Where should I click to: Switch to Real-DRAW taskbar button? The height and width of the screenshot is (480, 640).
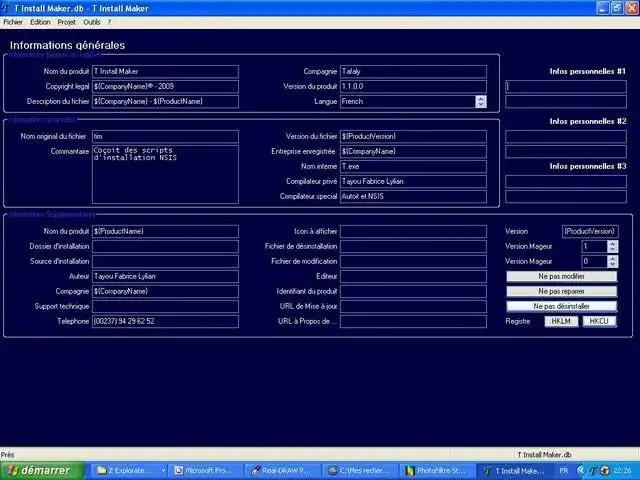point(282,471)
